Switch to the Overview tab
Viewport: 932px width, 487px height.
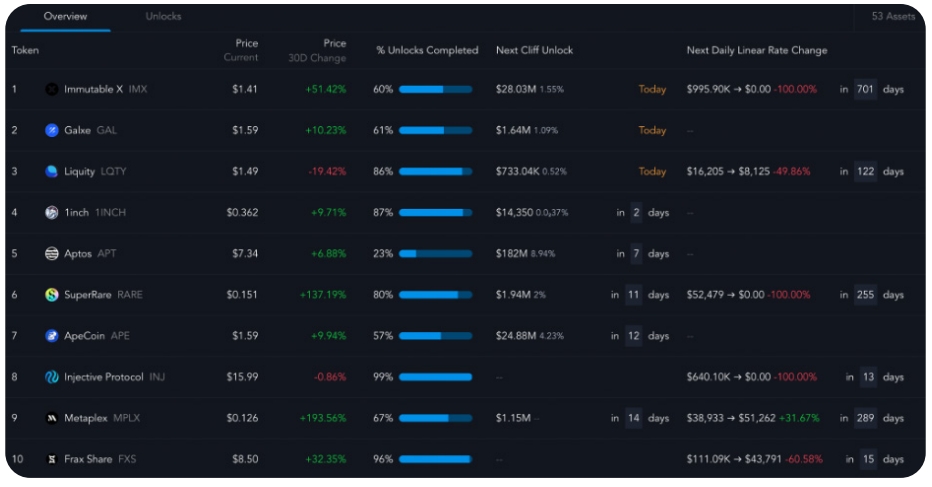[65, 17]
